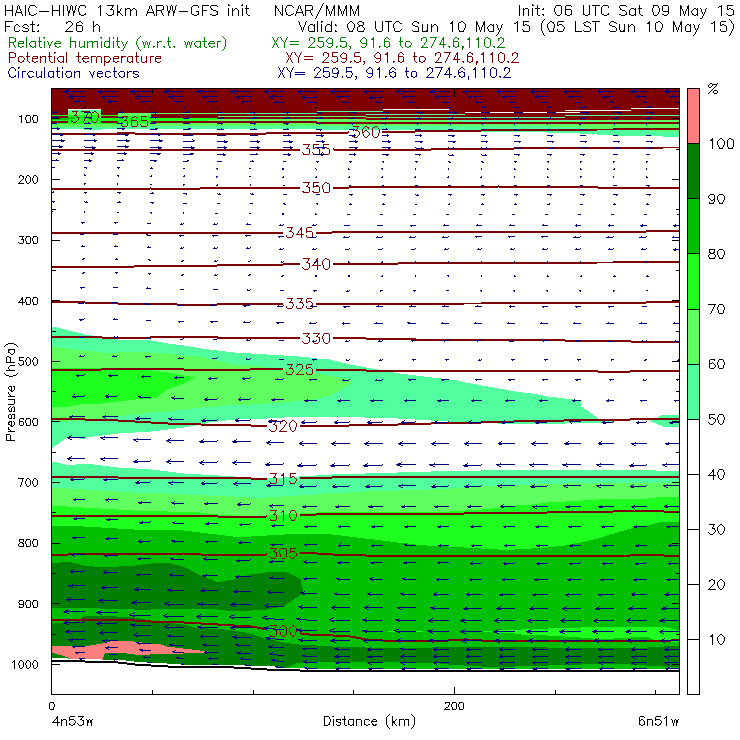Click the pink above-100% colorbar segment
740x740 pixels.
693,116
